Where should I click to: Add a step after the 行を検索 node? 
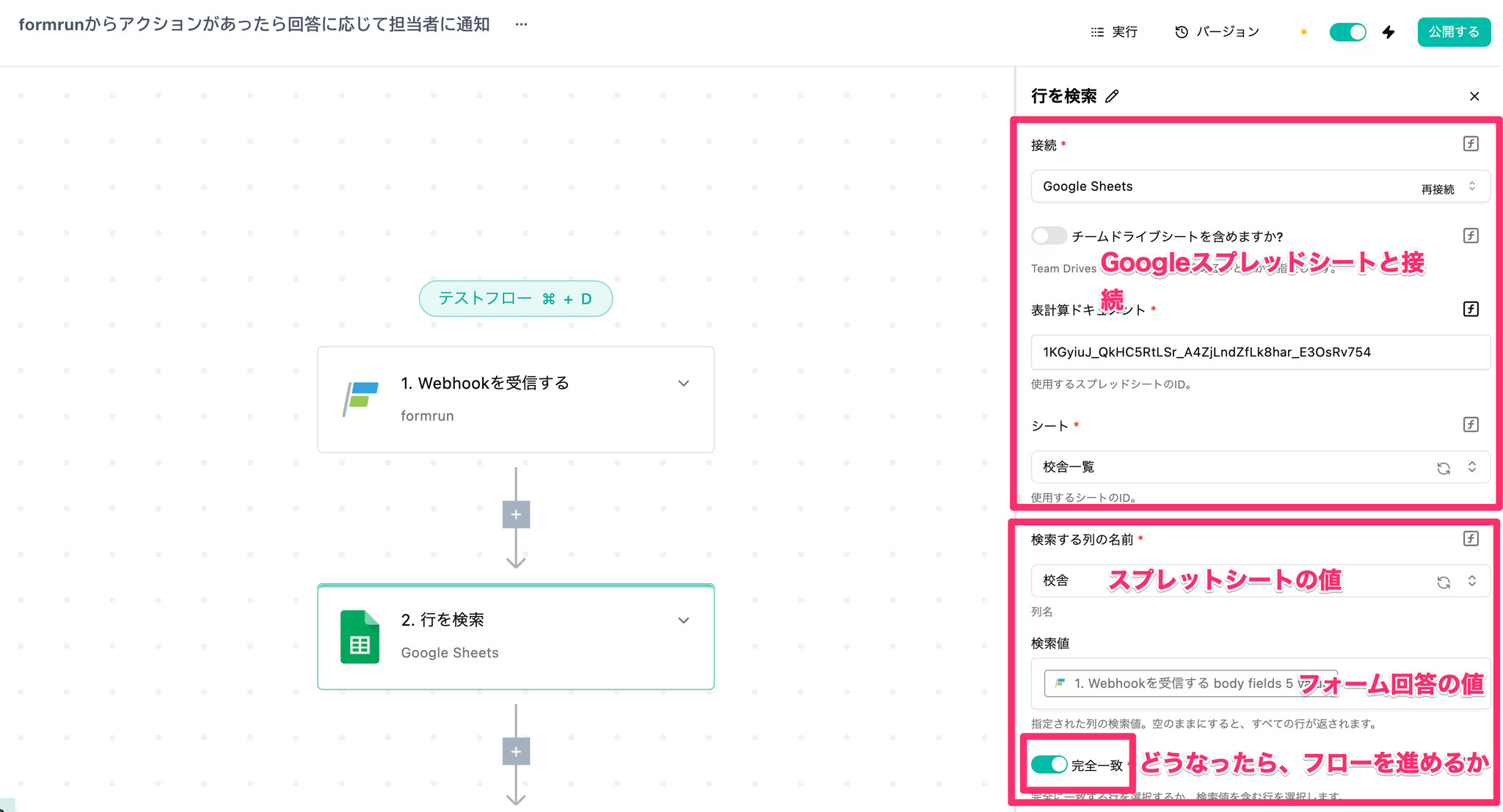[x=516, y=751]
